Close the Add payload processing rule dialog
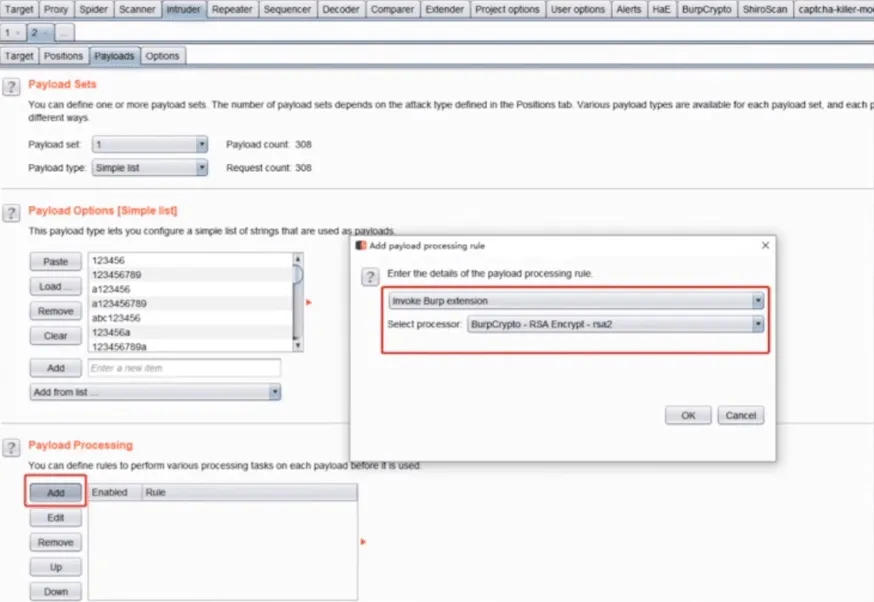This screenshot has height=602, width=874. [x=765, y=245]
